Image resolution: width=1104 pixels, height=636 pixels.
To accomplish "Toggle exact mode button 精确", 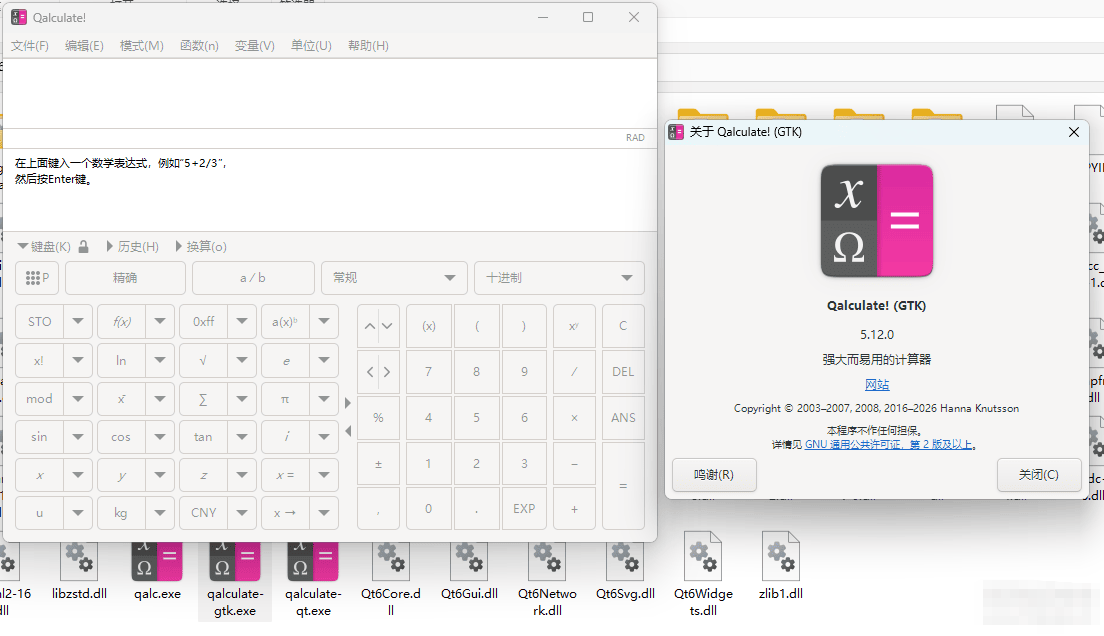I will tap(125, 278).
